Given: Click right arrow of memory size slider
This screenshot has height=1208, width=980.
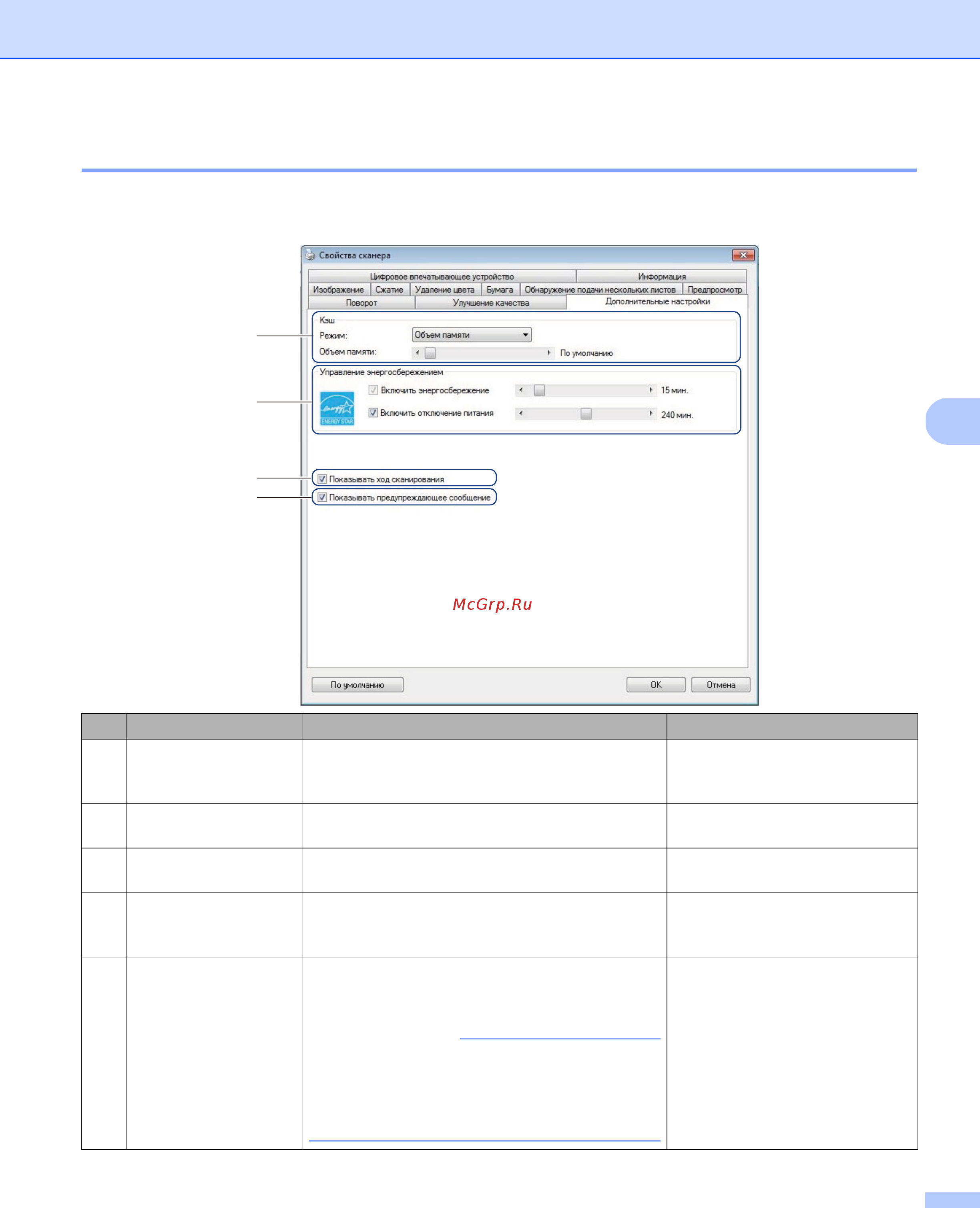Looking at the screenshot, I should (x=549, y=353).
